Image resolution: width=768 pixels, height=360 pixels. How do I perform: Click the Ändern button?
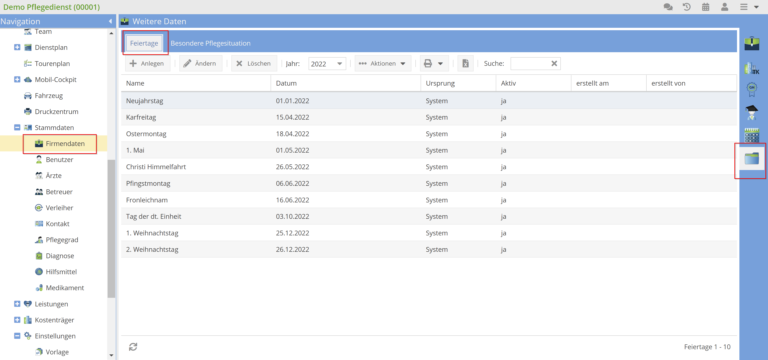pyautogui.click(x=200, y=64)
